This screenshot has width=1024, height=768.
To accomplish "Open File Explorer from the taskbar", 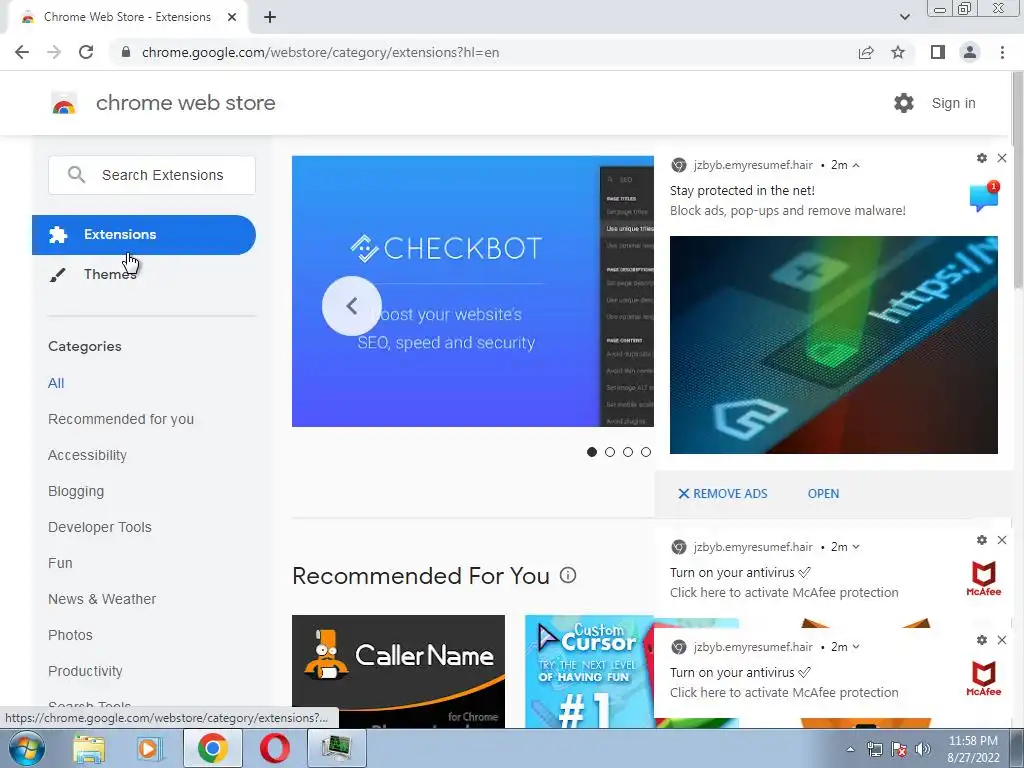I will [88, 748].
